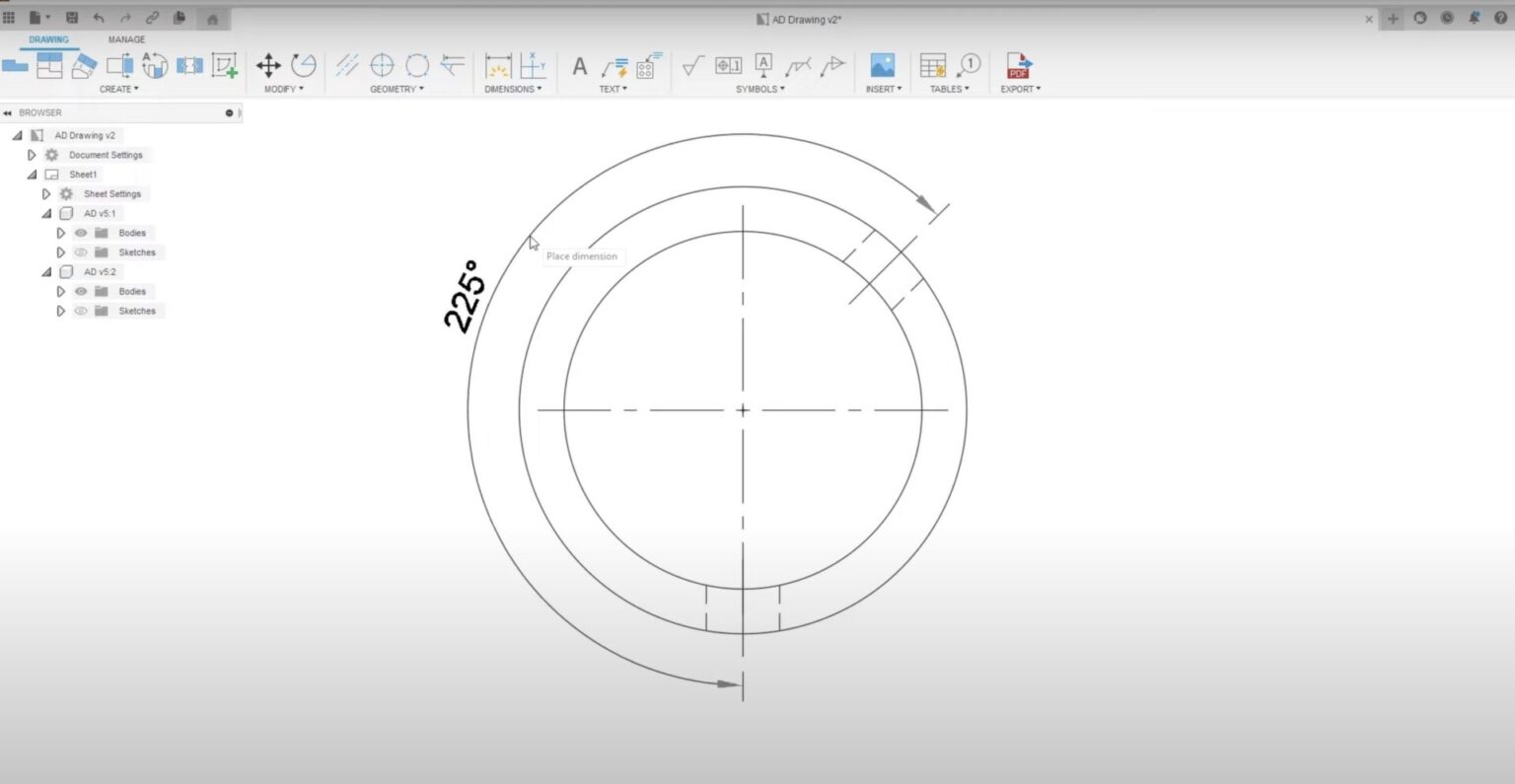Open the Create dropdown menu
Screen dimensions: 1515x784
pyautogui.click(x=118, y=89)
